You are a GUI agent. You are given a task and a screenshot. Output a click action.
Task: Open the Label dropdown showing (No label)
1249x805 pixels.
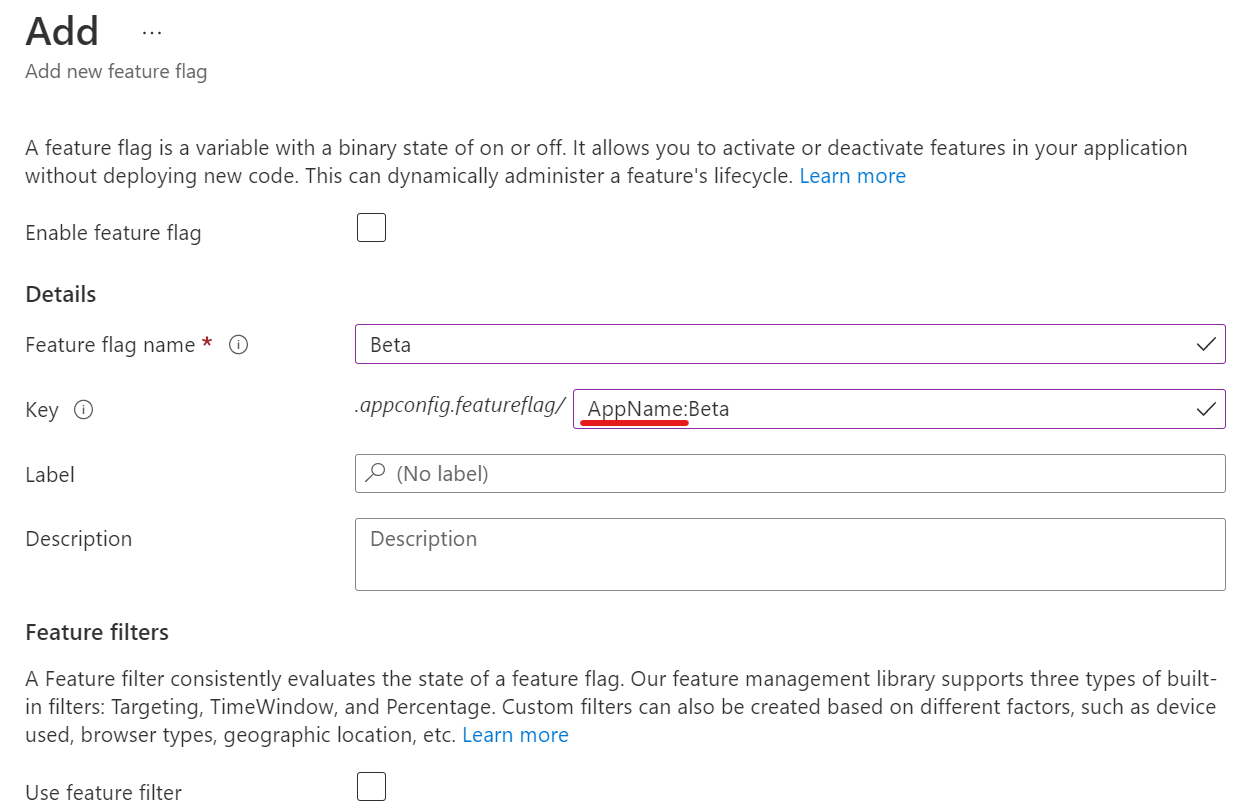click(x=790, y=473)
